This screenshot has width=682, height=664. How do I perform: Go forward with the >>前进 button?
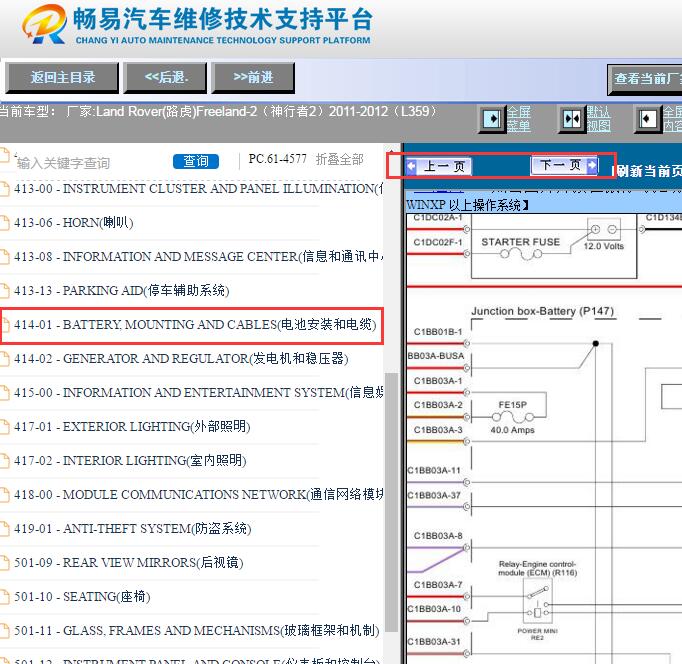click(x=253, y=78)
